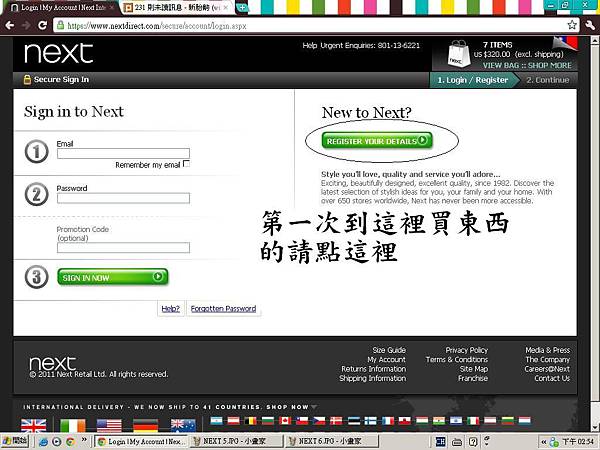The height and width of the screenshot is (450, 600).
Task: Open Returns Information footer link
Action: point(373,369)
